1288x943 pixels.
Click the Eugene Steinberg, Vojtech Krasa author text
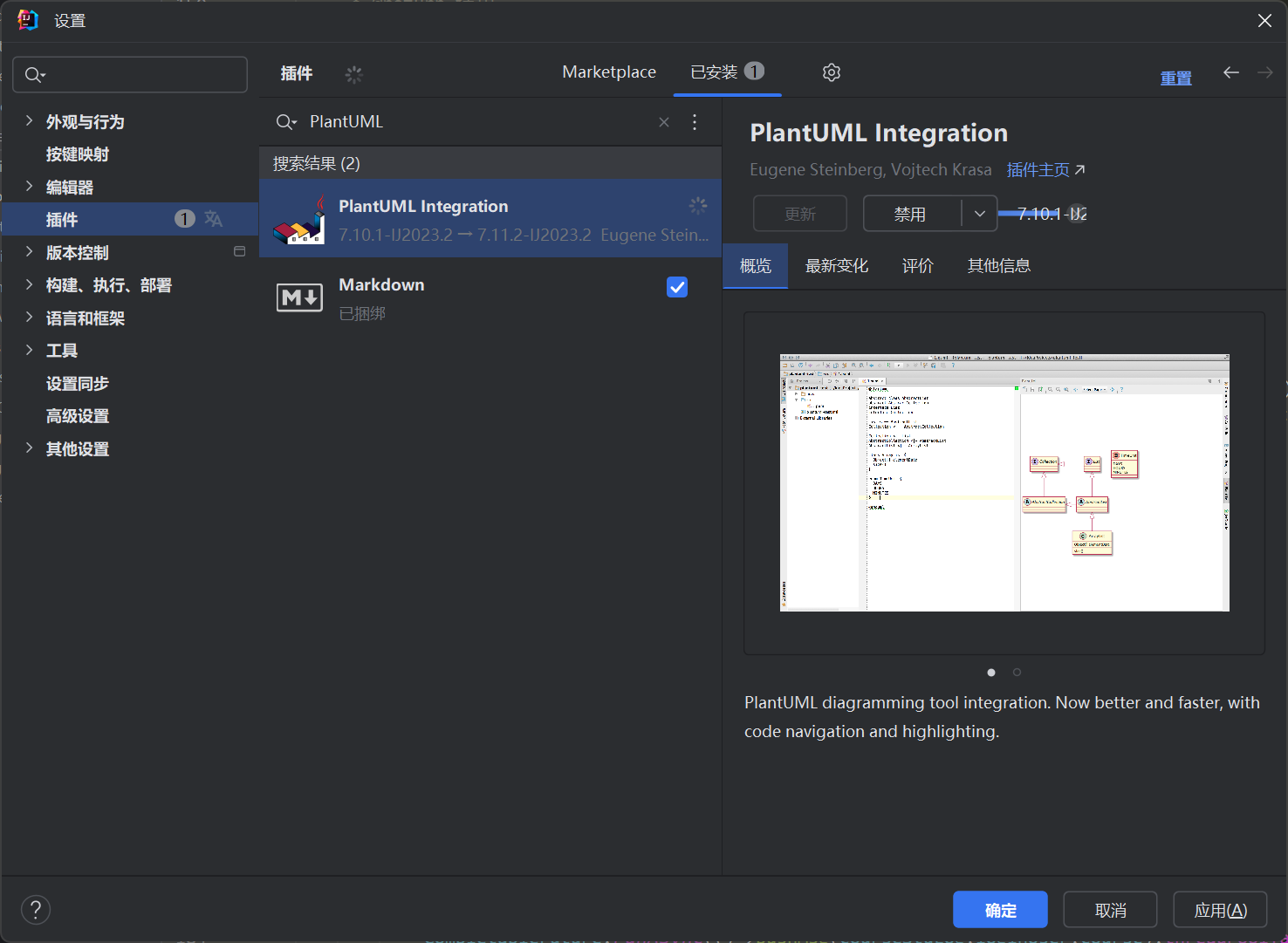[871, 170]
